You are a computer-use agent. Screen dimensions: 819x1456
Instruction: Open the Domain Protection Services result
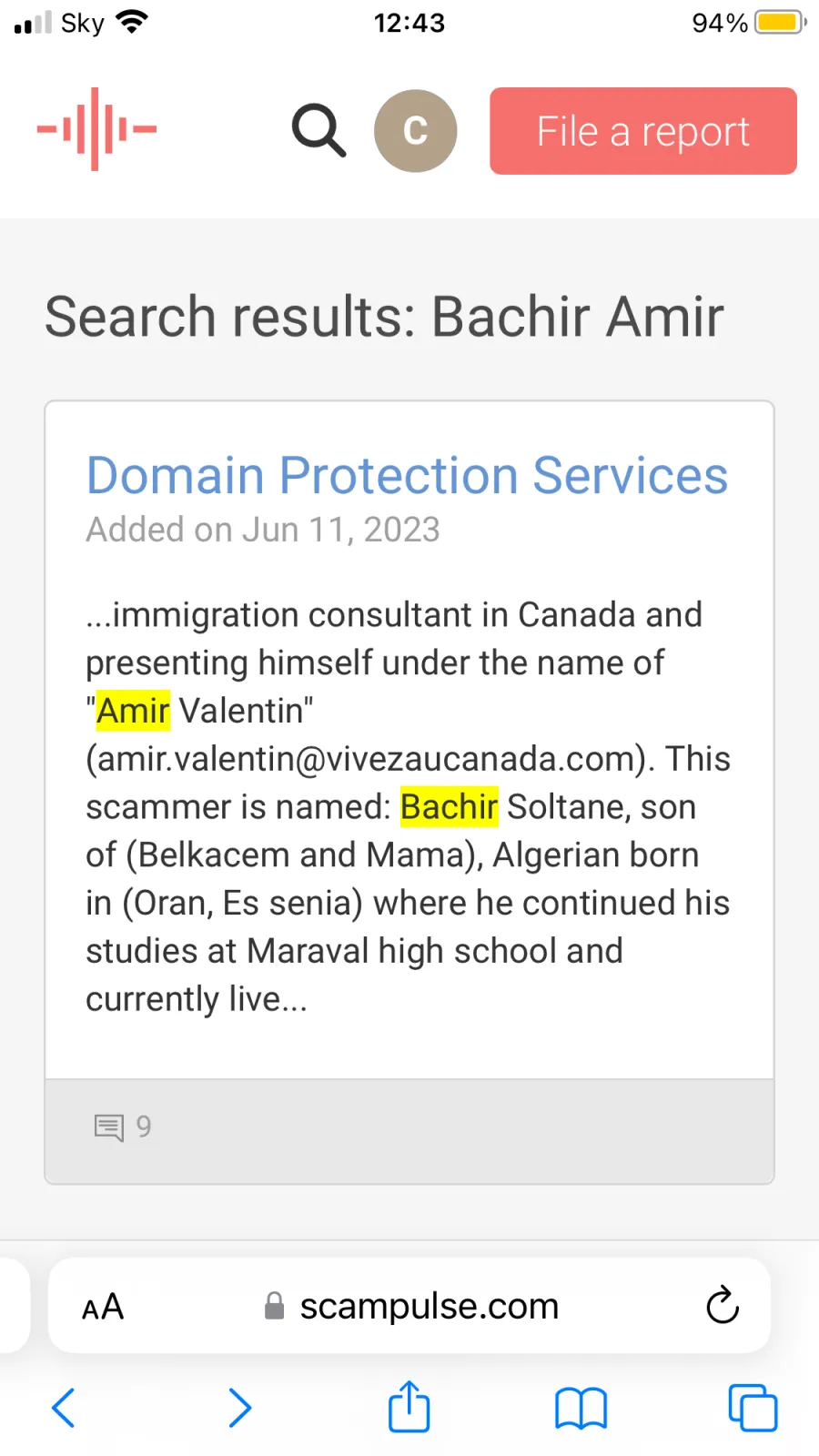click(x=407, y=475)
